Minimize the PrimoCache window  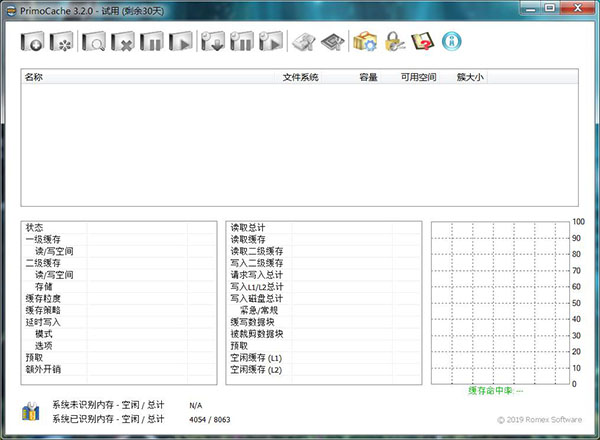(530, 8)
